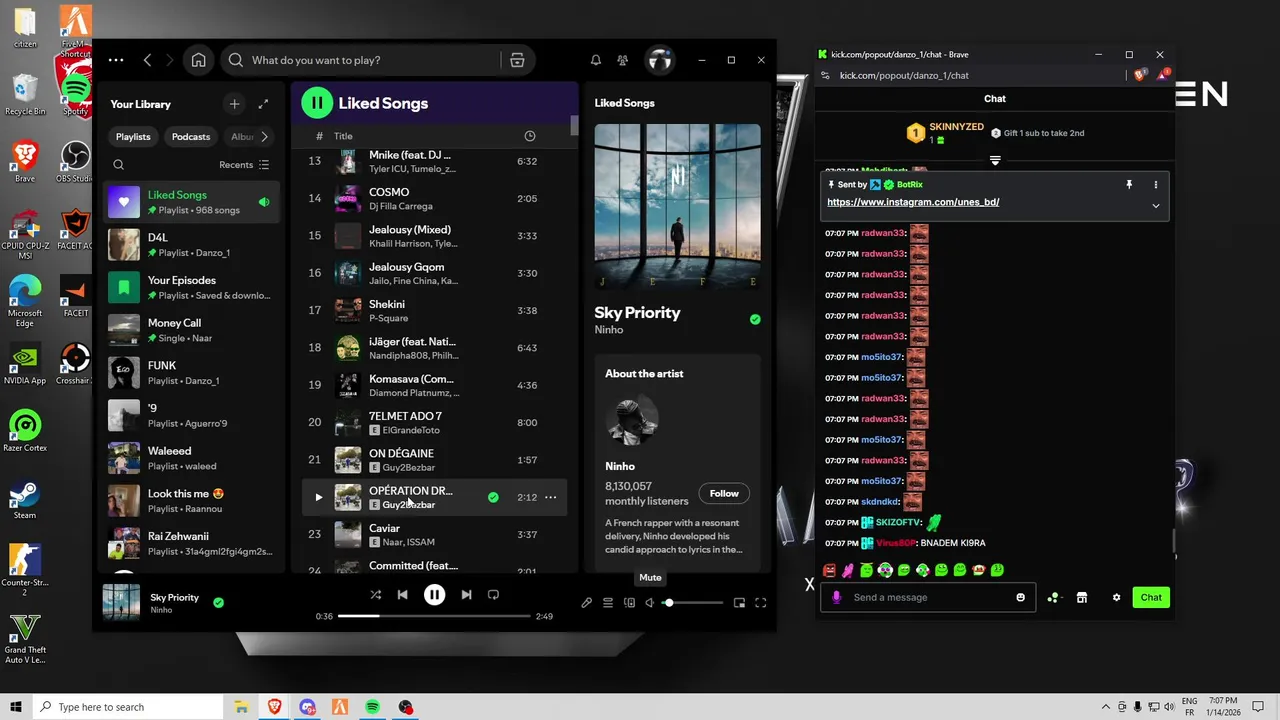Open Liked Songs playlist in library
This screenshot has width=1280, height=720.
point(191,202)
